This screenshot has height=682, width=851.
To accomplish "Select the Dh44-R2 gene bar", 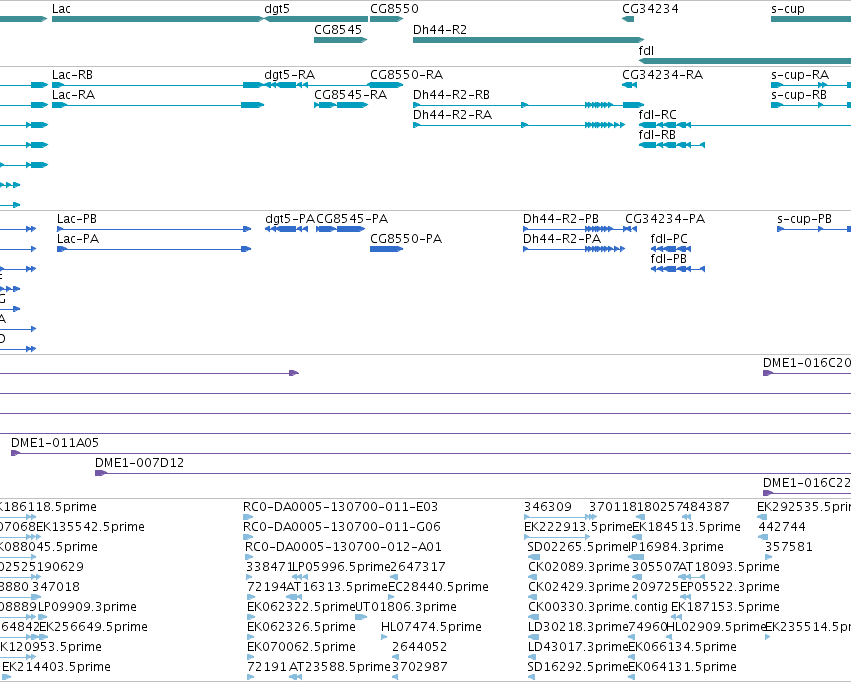I will [528, 40].
